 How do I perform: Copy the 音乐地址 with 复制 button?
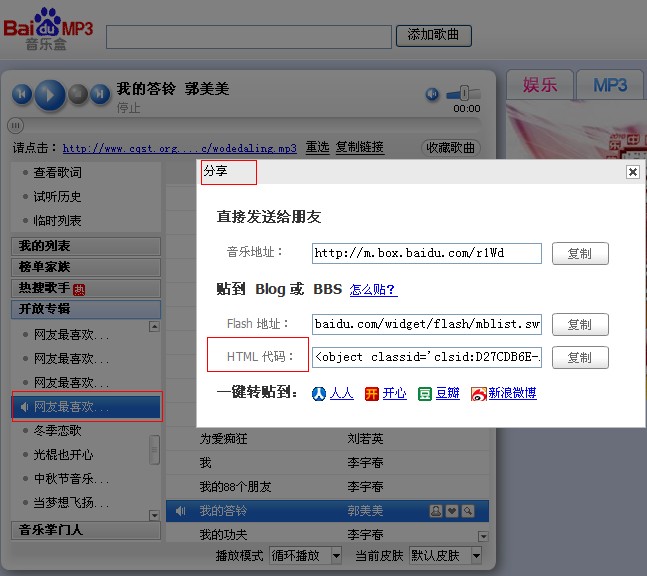click(580, 253)
